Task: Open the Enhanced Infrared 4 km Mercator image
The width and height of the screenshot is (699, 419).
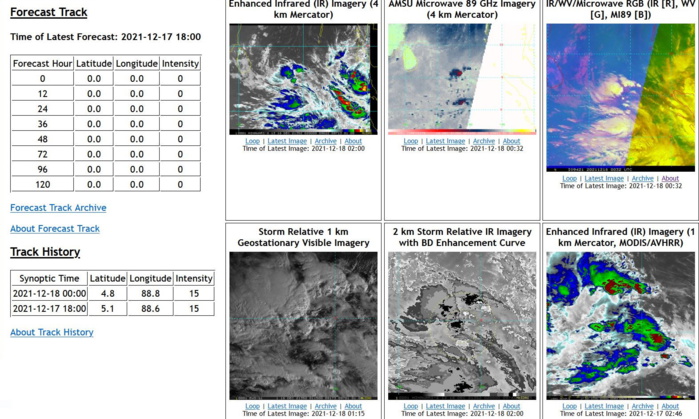Action: coord(303,79)
